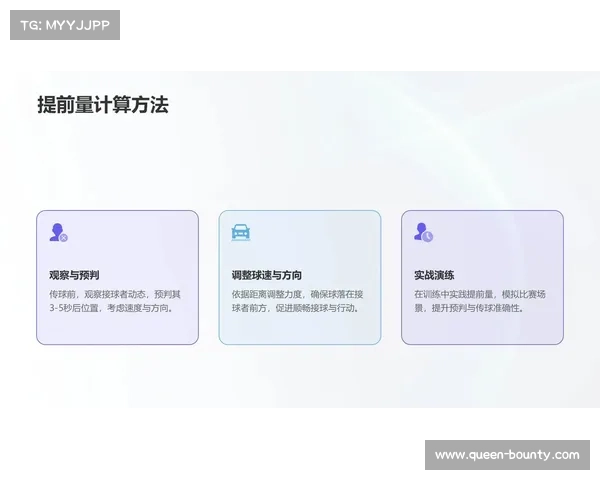Click the 调整球速与方向 heading
The height and width of the screenshot is (480, 600).
[266, 275]
